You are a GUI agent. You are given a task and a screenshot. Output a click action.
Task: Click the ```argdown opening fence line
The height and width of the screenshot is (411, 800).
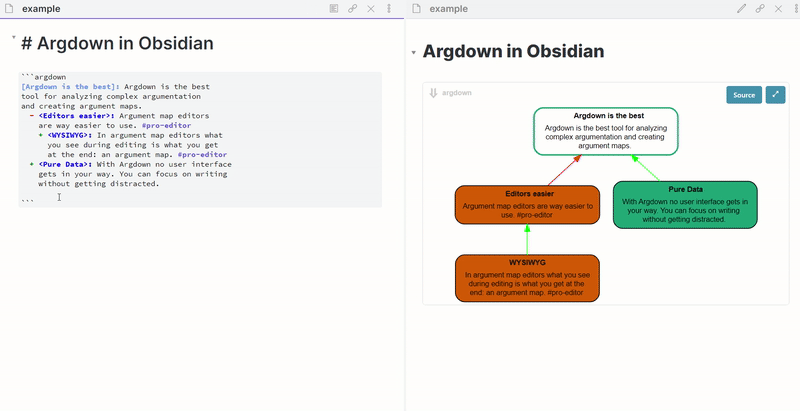pyautogui.click(x=44, y=77)
